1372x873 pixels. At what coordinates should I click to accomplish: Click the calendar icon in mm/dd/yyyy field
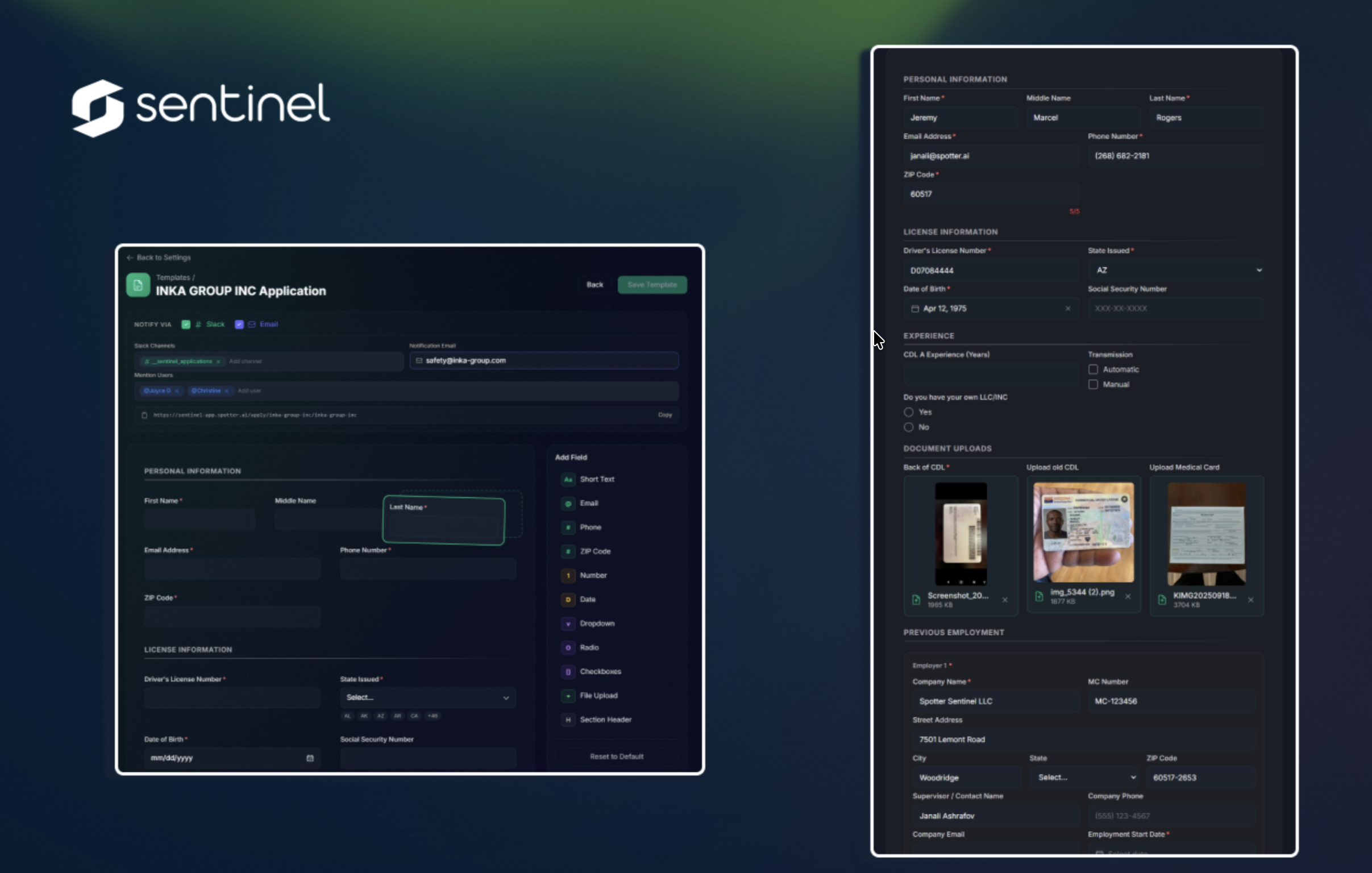click(x=310, y=758)
